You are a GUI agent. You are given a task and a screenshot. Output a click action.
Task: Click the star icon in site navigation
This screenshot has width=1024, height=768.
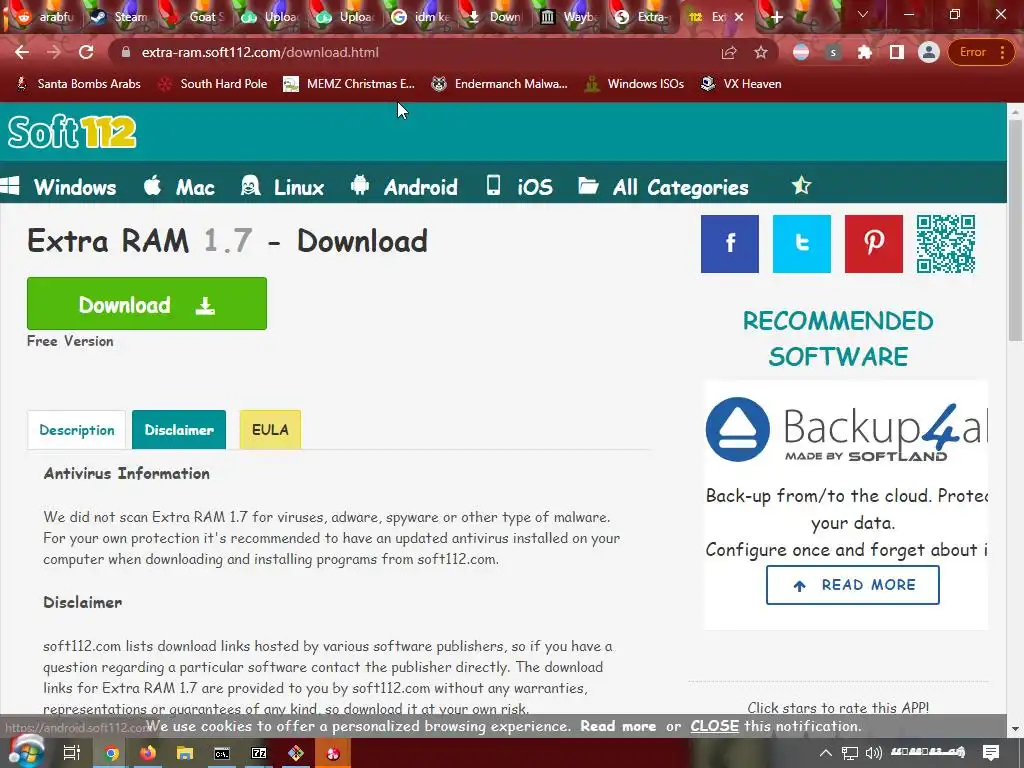[801, 186]
